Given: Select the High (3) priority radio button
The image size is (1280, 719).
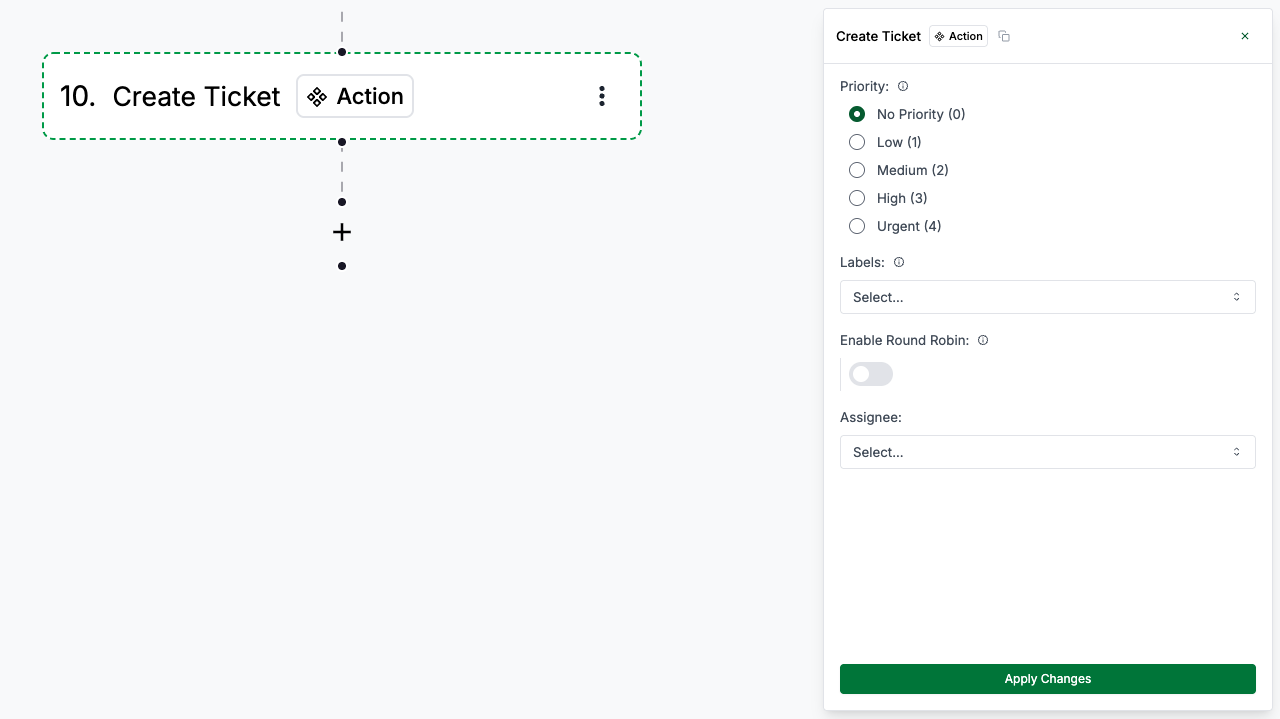Looking at the screenshot, I should [x=857, y=198].
